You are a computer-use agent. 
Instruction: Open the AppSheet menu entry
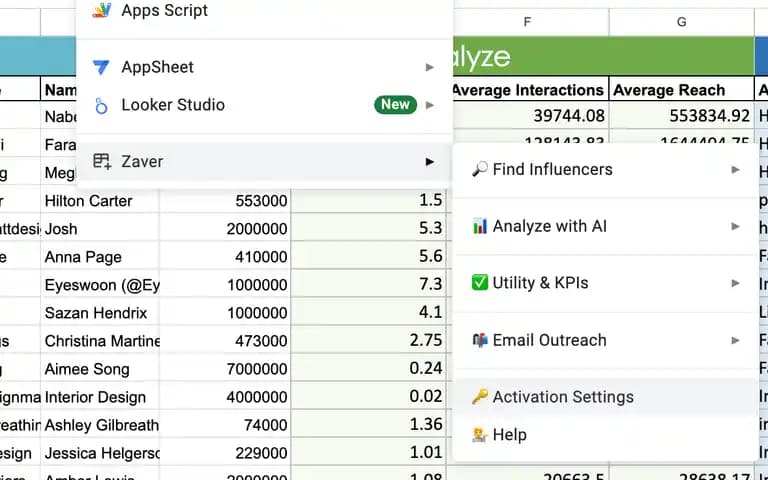[264, 67]
